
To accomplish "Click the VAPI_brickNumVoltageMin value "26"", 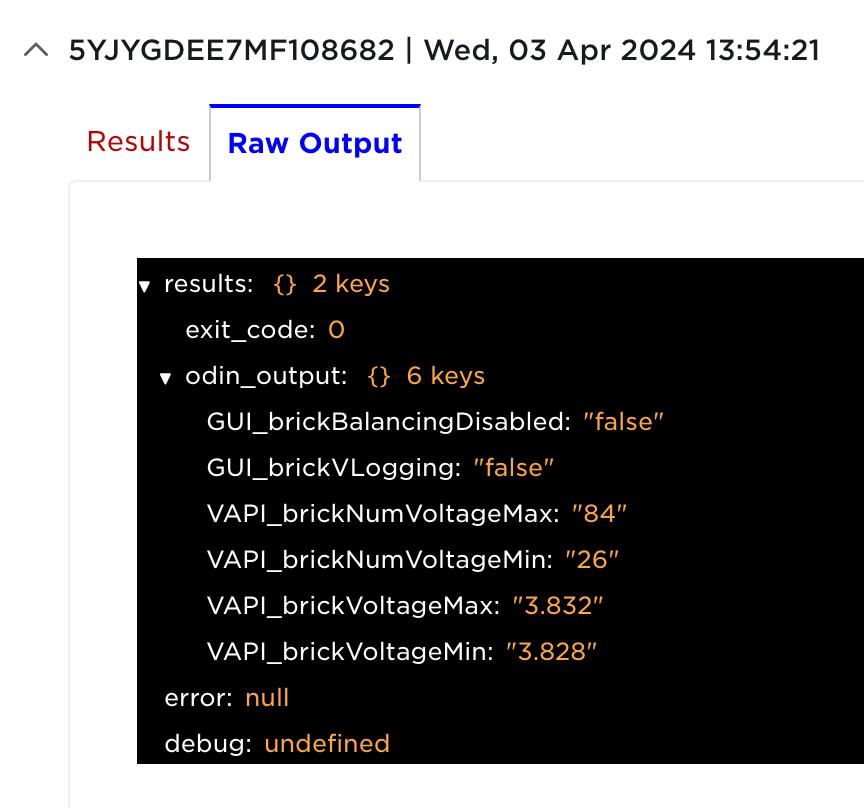I will click(592, 560).
